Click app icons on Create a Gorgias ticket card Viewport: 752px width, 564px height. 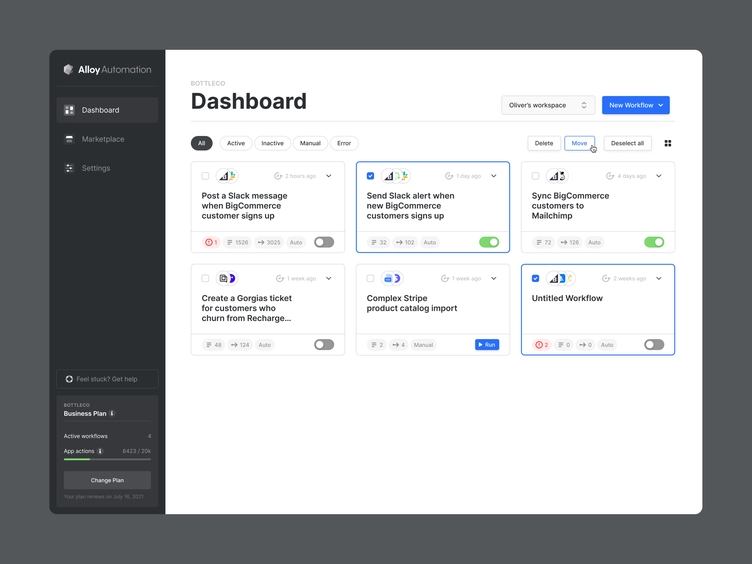click(227, 278)
